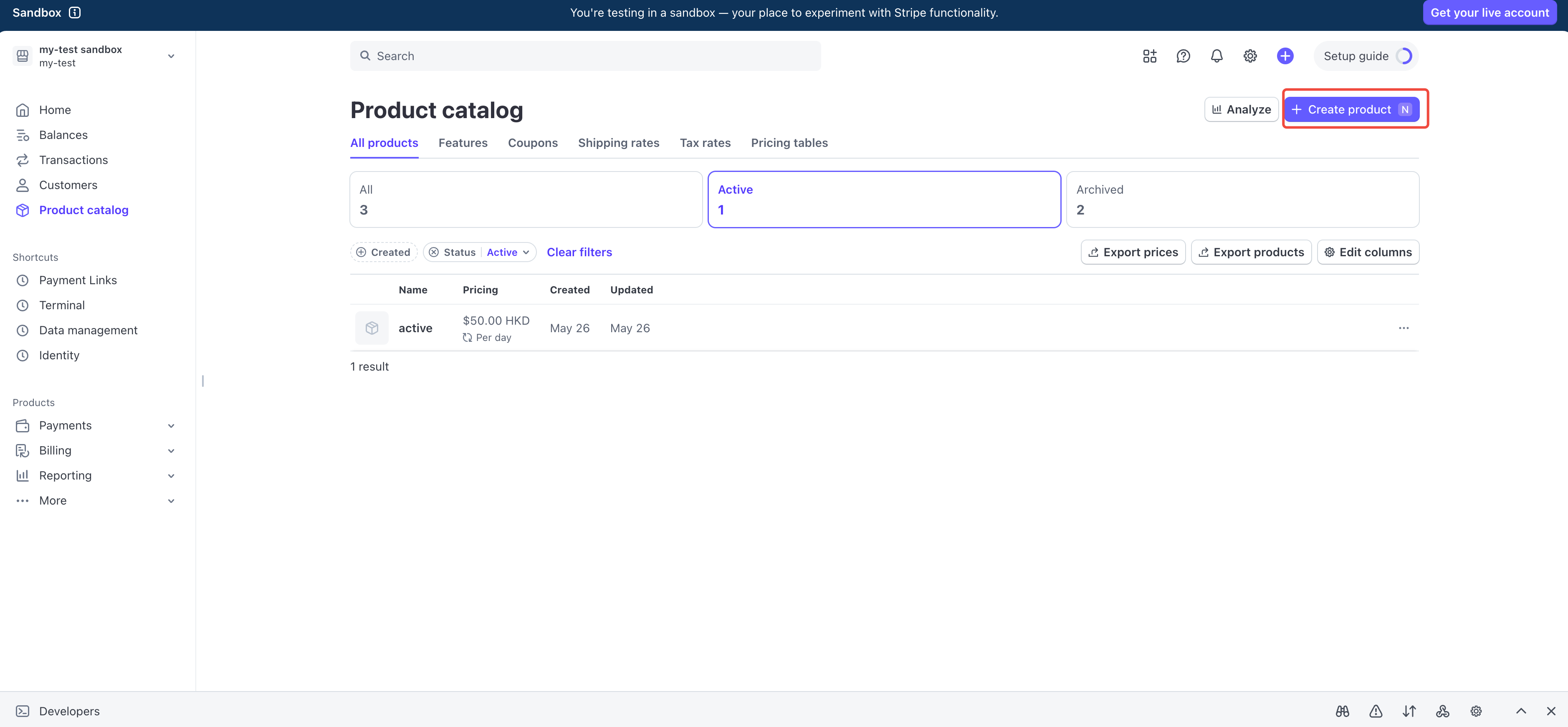Open settings gear in top bar
The image size is (1568, 727).
(1249, 56)
